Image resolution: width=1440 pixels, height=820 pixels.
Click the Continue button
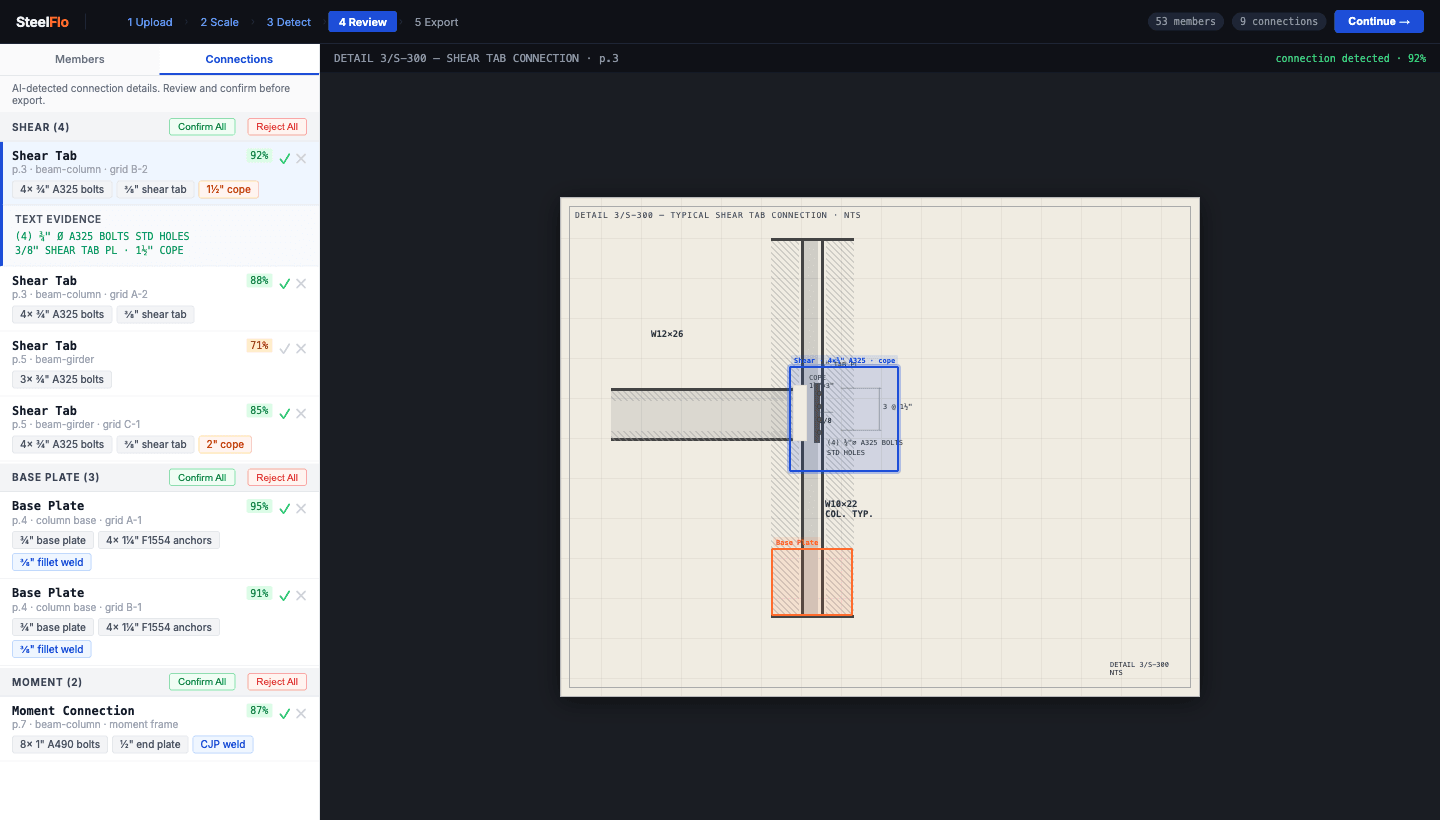1379,21
